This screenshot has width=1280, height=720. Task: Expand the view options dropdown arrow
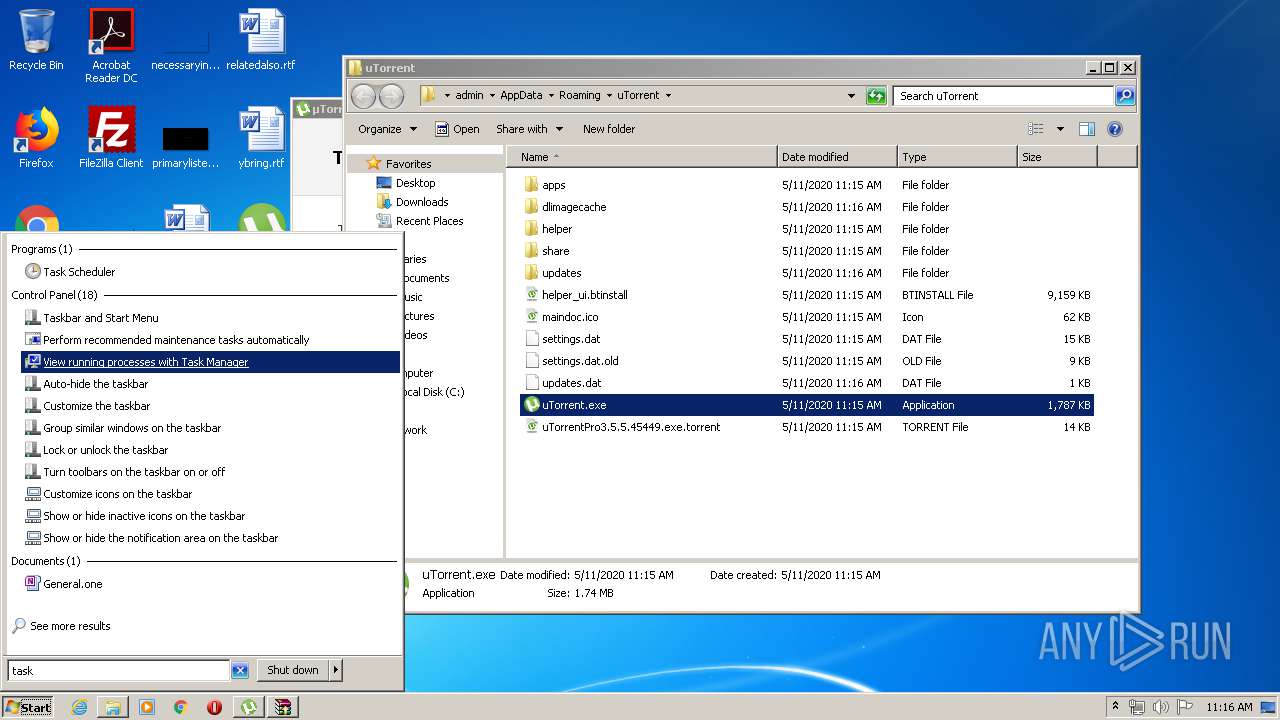click(x=1060, y=129)
